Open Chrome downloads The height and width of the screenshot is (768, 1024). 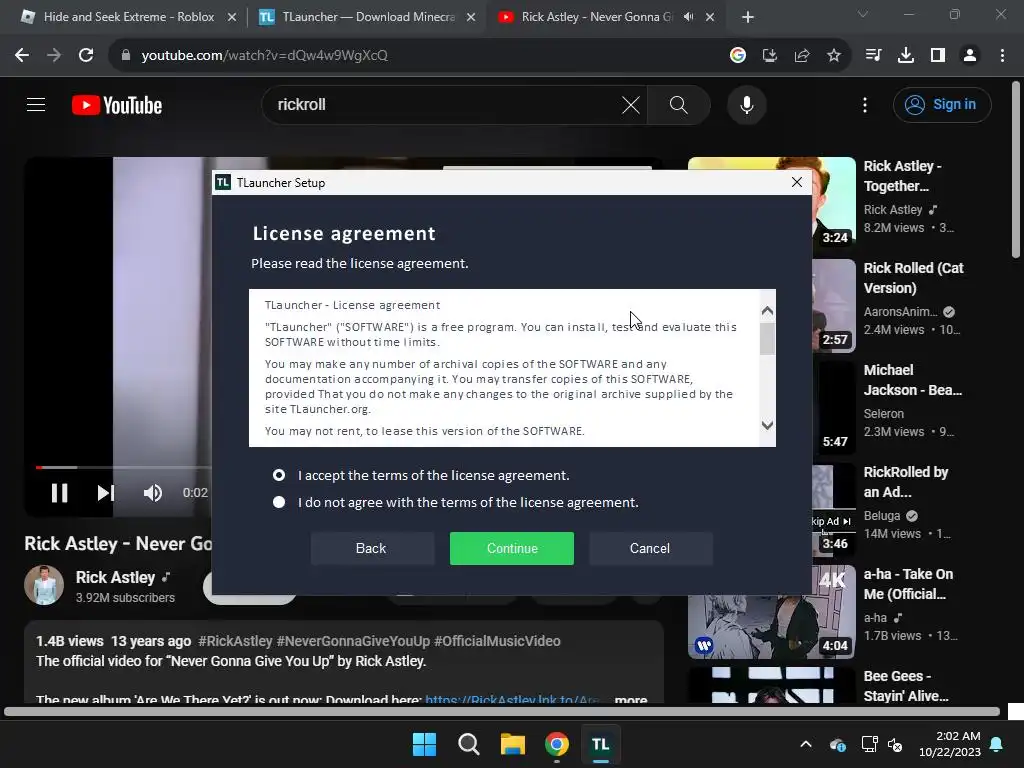(x=905, y=56)
